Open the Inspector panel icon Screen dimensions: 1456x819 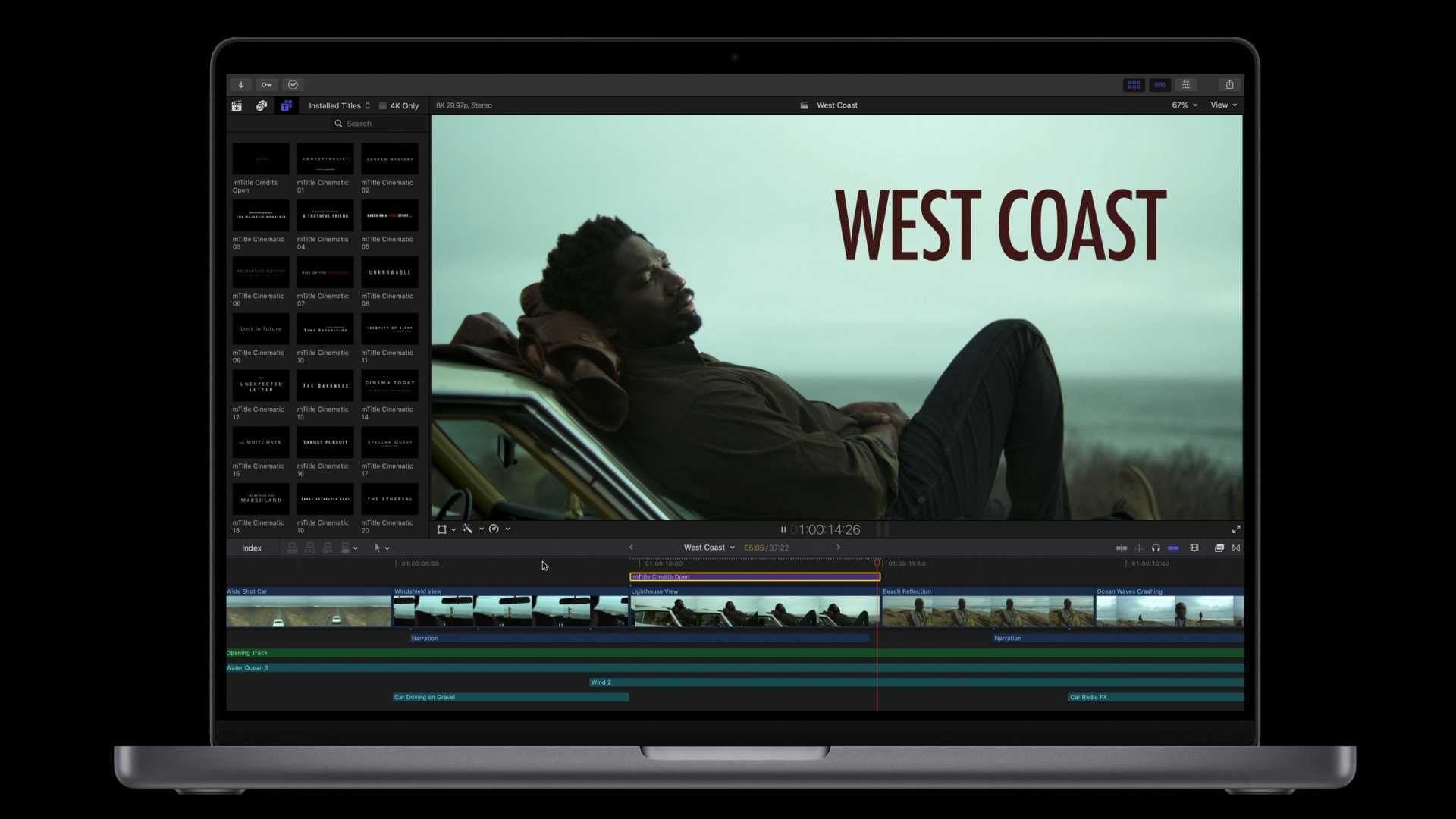tap(1187, 84)
